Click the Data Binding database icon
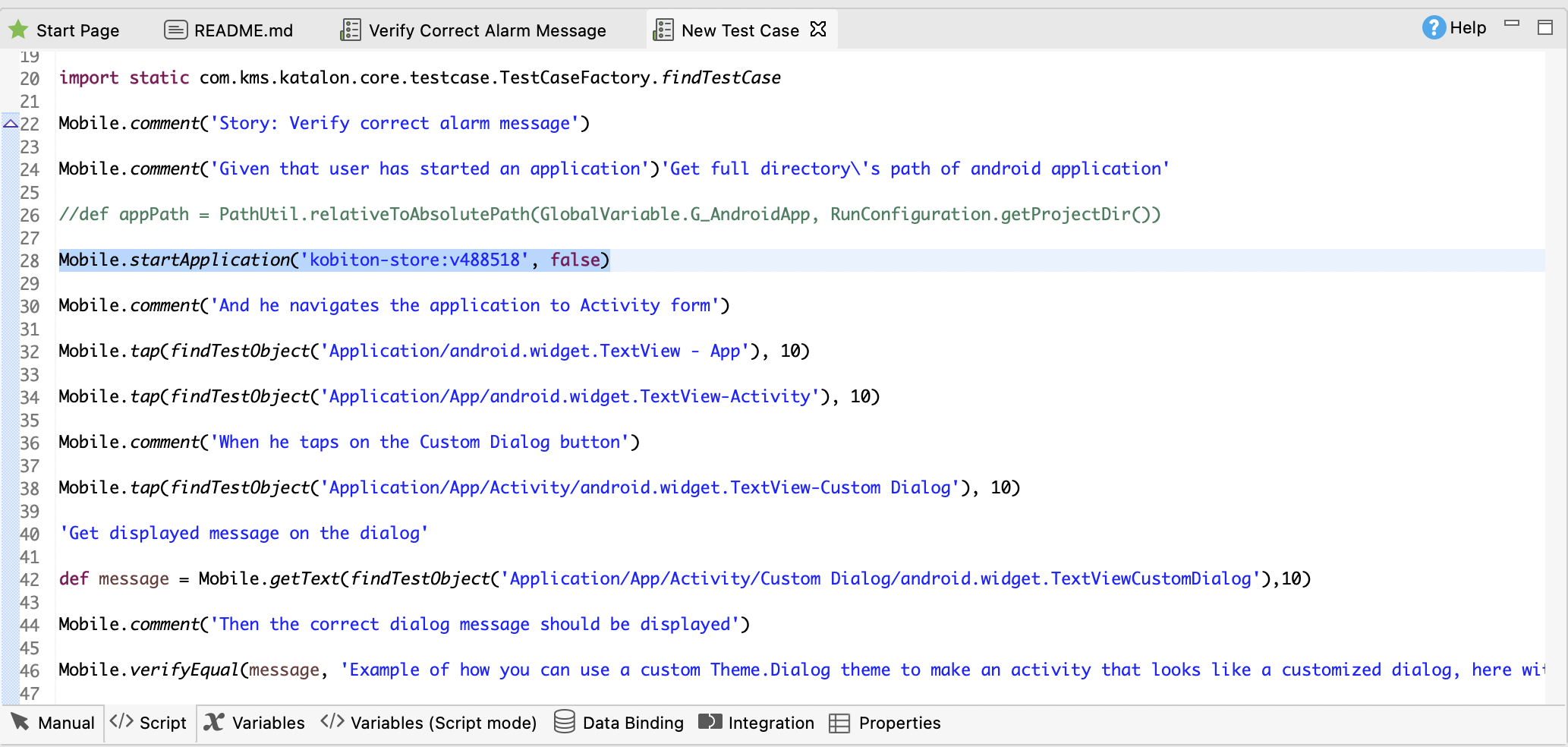The height and width of the screenshot is (747, 1568). 564,722
